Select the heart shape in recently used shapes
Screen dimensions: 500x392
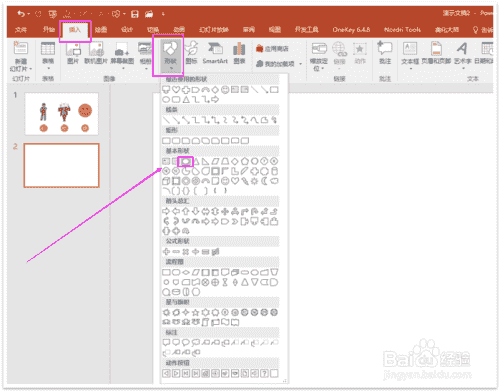coord(176,90)
